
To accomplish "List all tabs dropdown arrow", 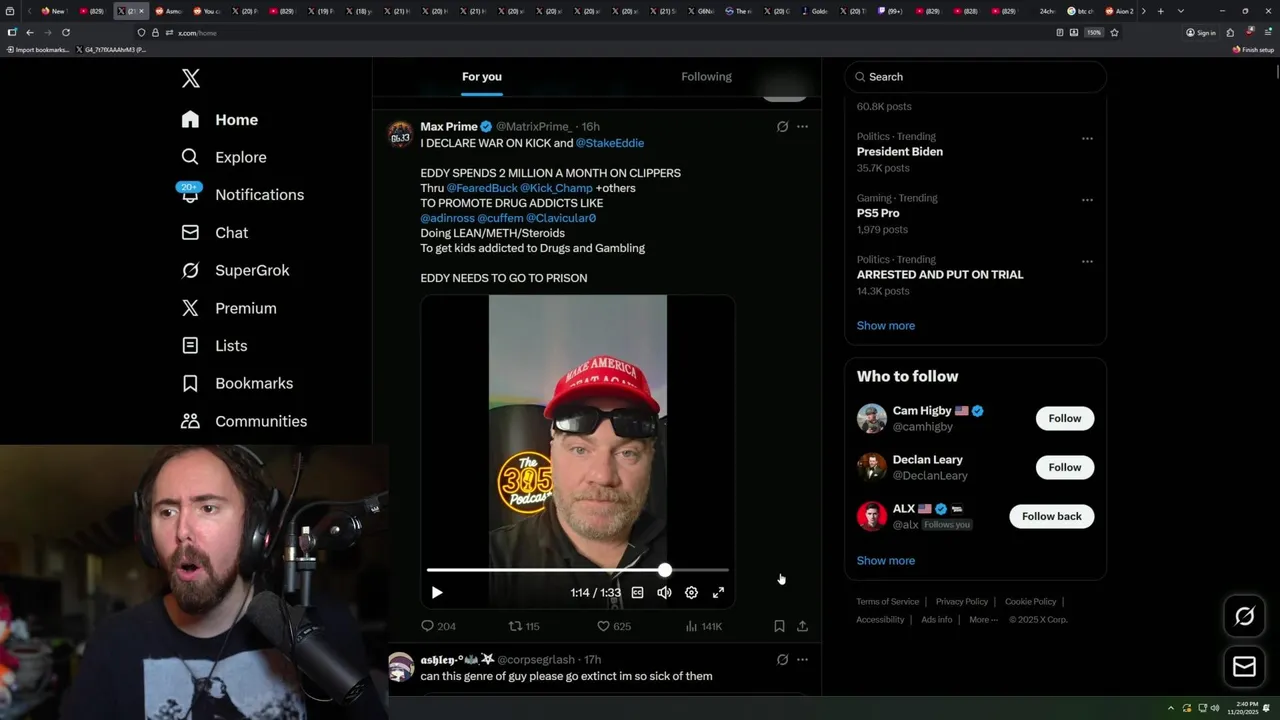I will coord(1181,11).
